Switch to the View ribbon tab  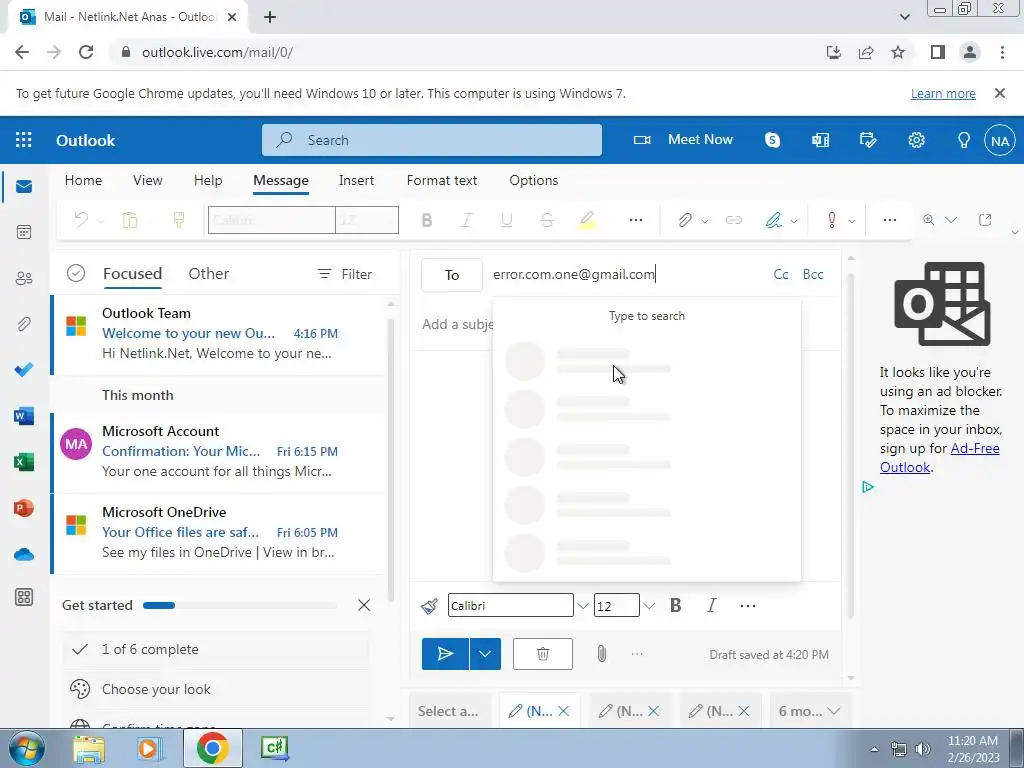click(148, 180)
